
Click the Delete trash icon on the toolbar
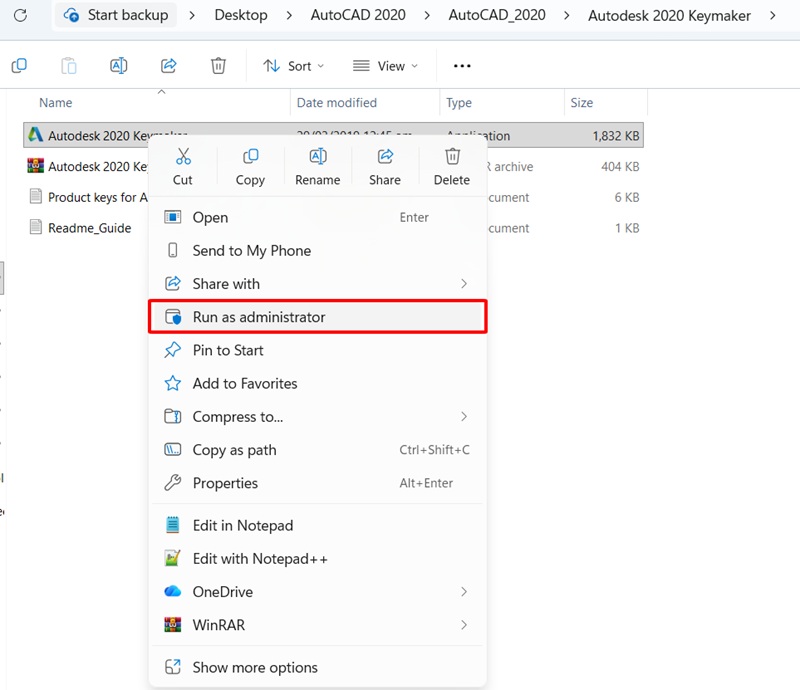point(218,64)
